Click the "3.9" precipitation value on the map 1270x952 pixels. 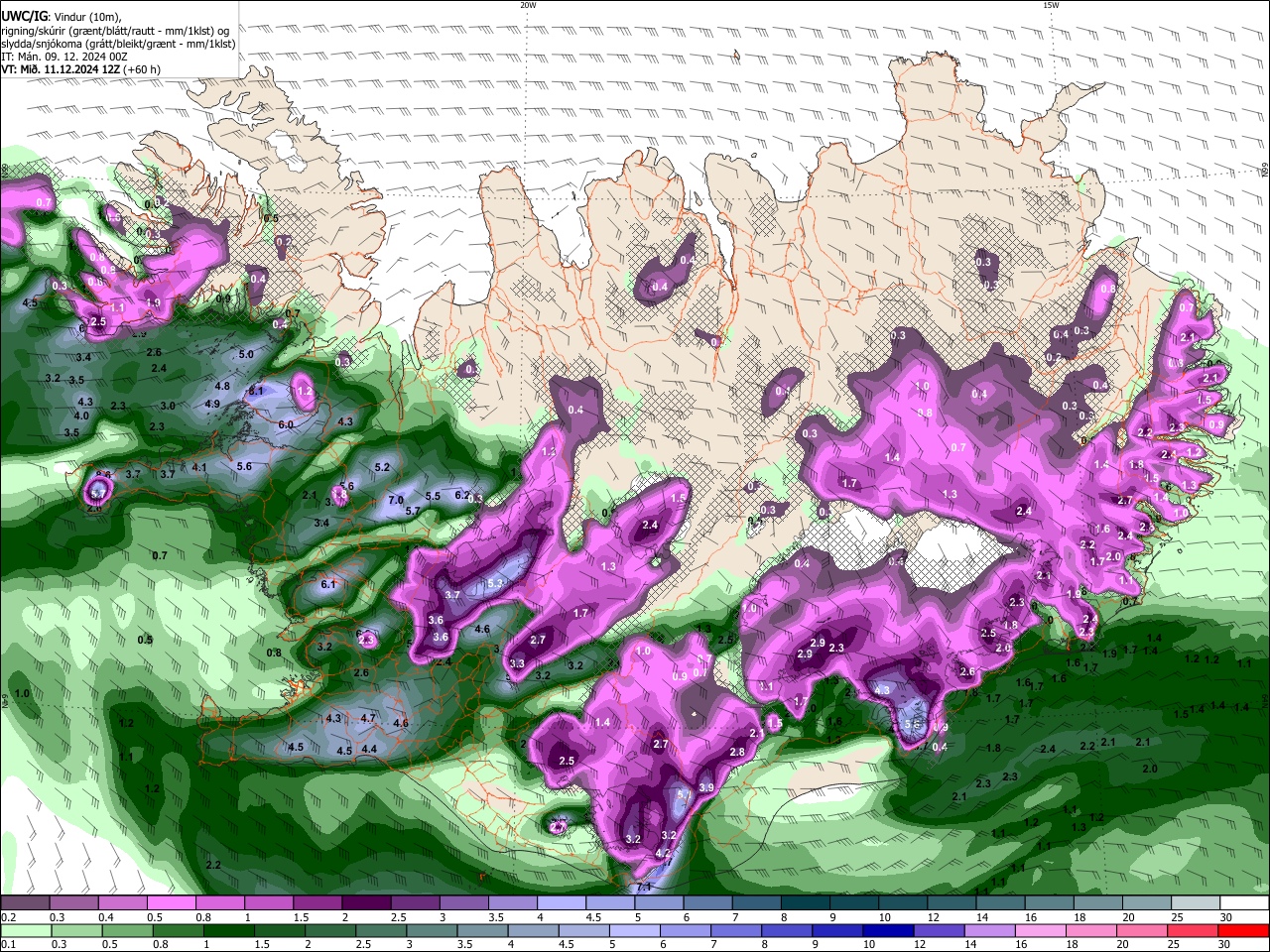[x=706, y=787]
